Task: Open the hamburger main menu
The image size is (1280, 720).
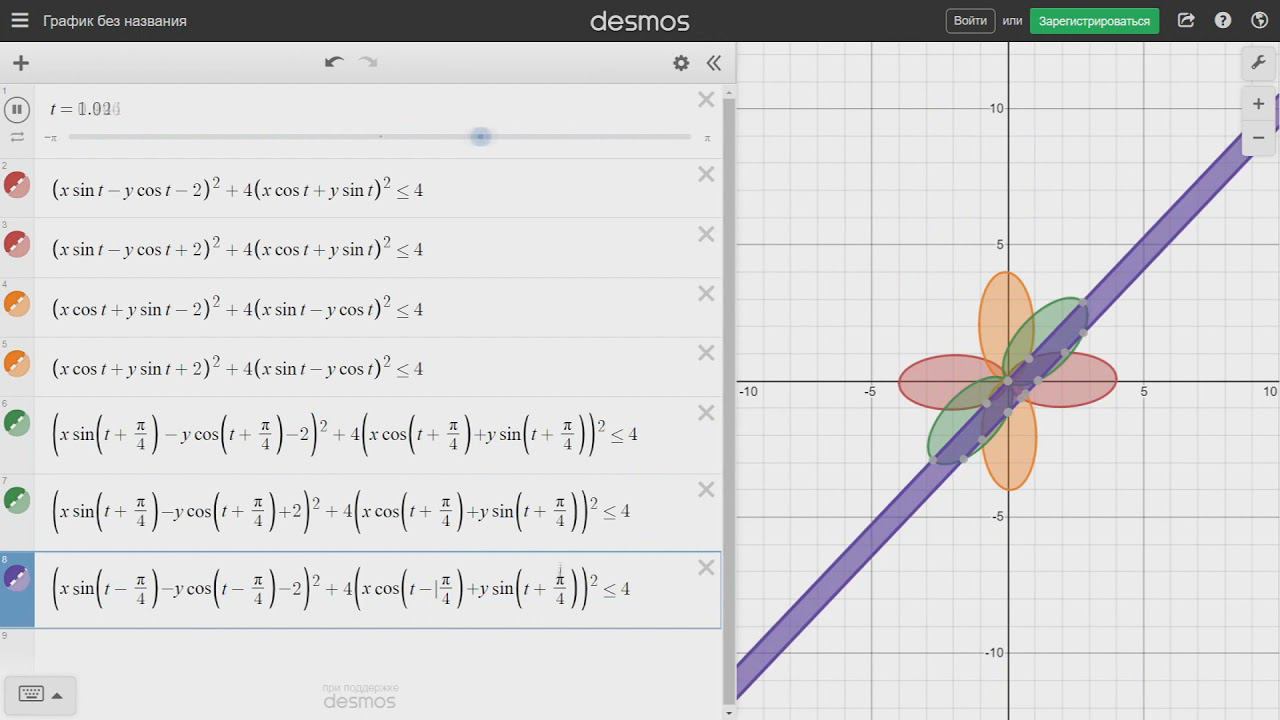Action: pos(20,20)
